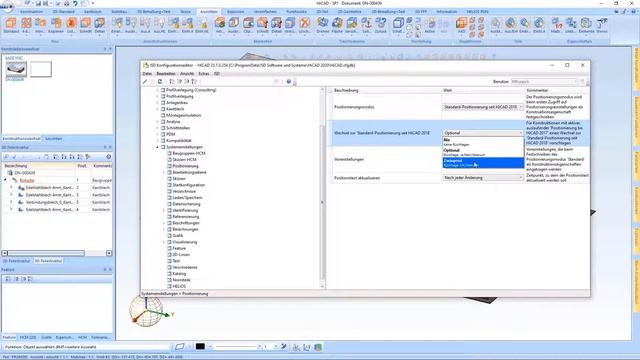The width and height of the screenshot is (640, 360).
Task: Open the Benutzer combo box
Action: click(x=544, y=82)
